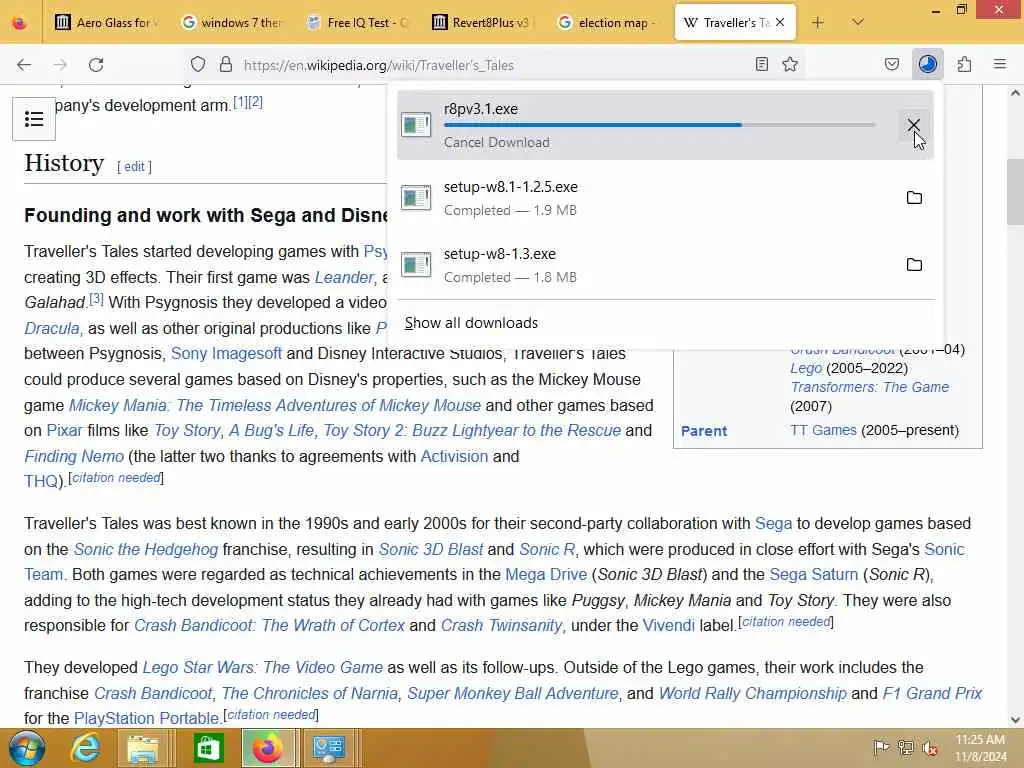Go forward with the forward arrow
This screenshot has height=768, width=1024.
(x=60, y=65)
